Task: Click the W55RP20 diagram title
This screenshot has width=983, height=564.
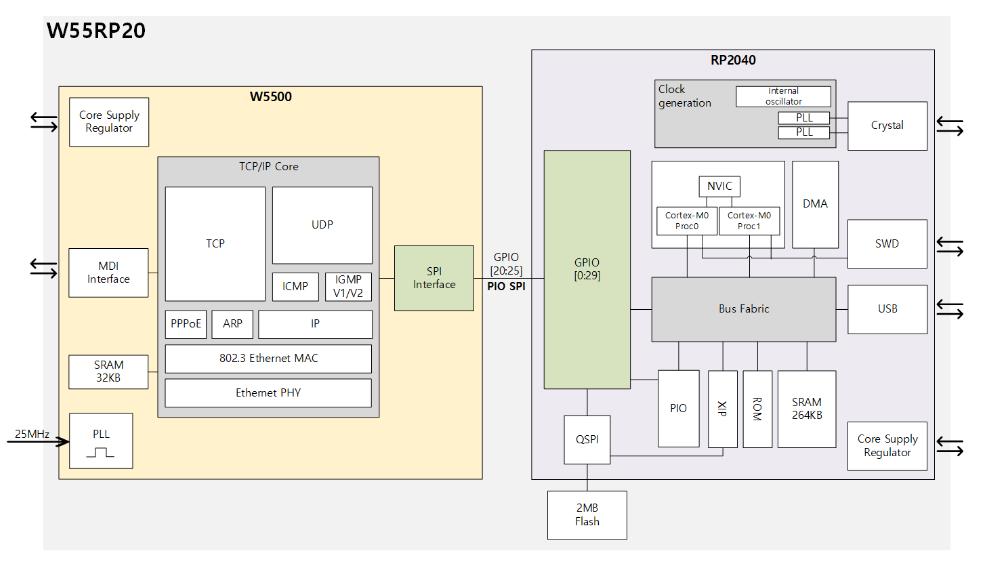Action: click(x=96, y=30)
